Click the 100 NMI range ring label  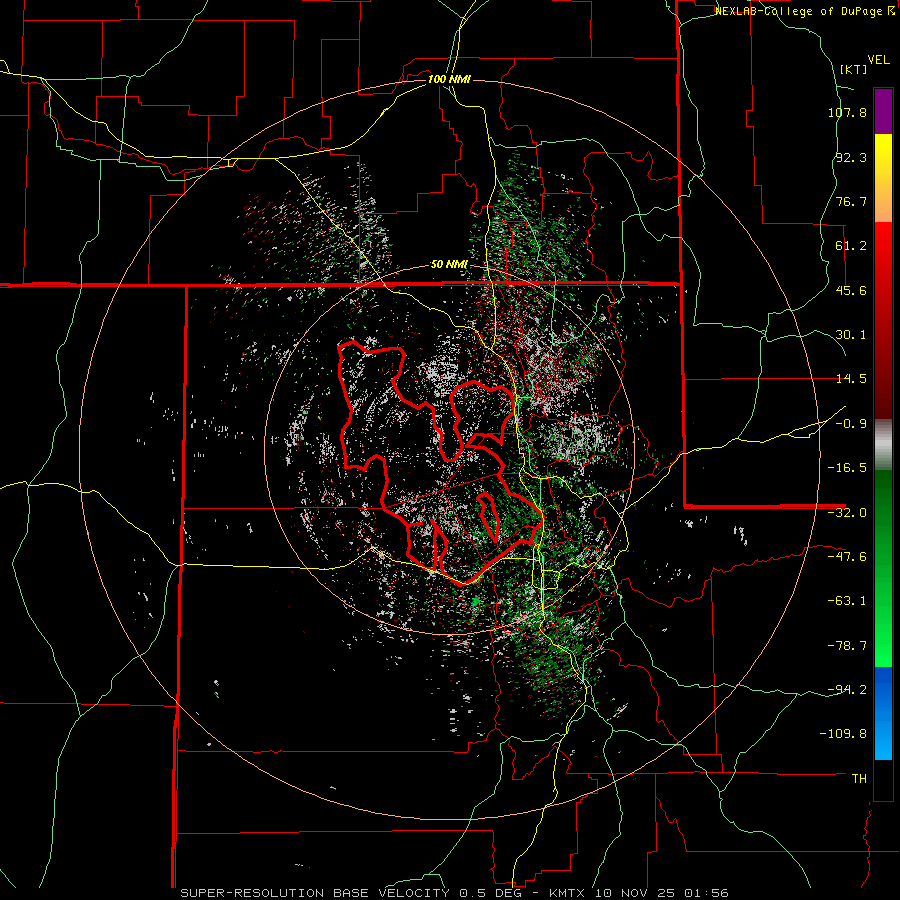point(449,79)
